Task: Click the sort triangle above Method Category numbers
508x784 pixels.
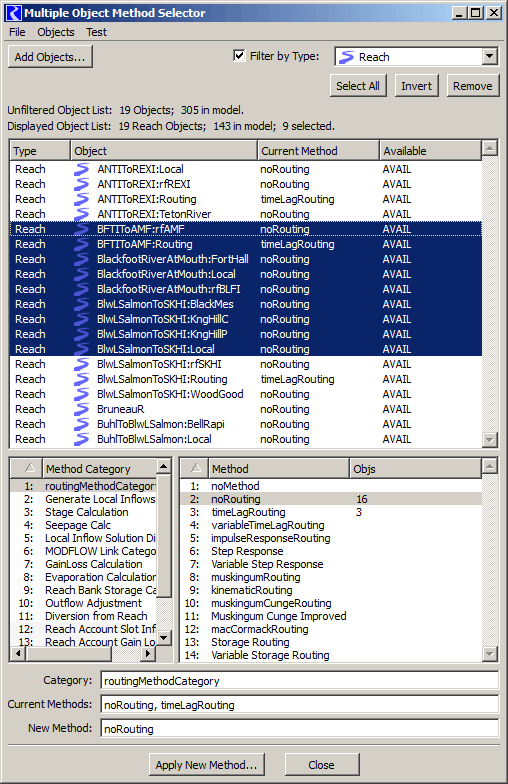Action: (x=30, y=468)
